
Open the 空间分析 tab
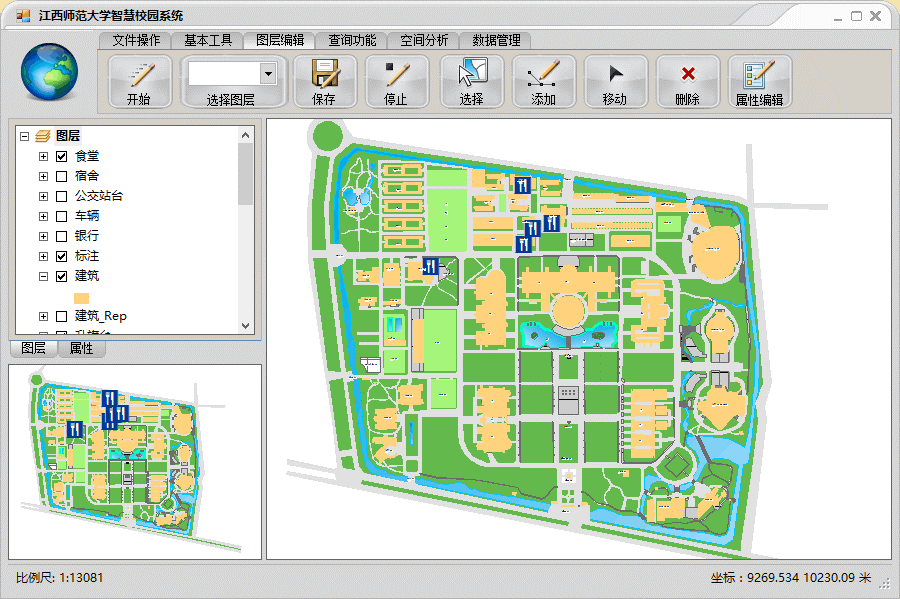(x=424, y=40)
